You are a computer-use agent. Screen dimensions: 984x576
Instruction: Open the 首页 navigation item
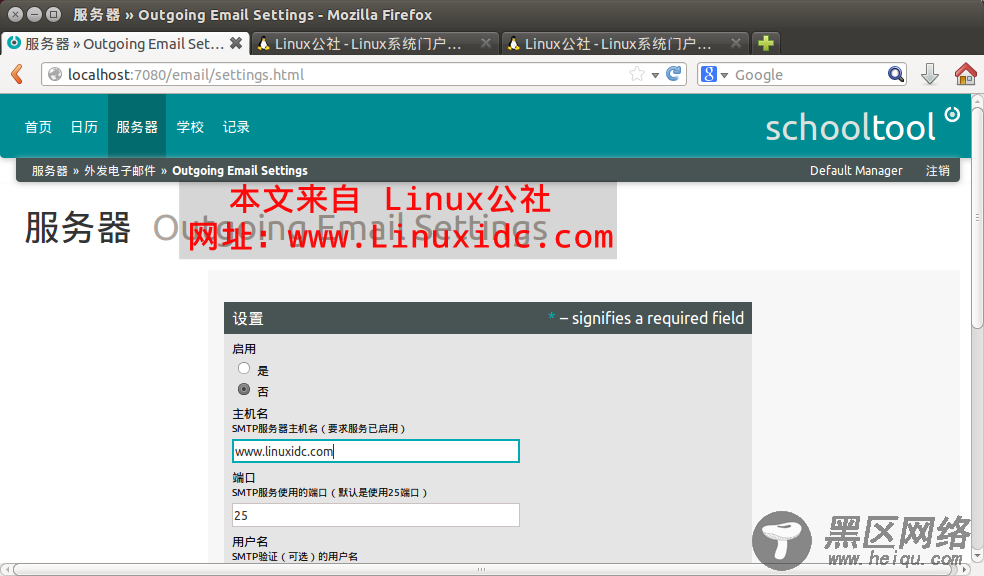pos(38,127)
